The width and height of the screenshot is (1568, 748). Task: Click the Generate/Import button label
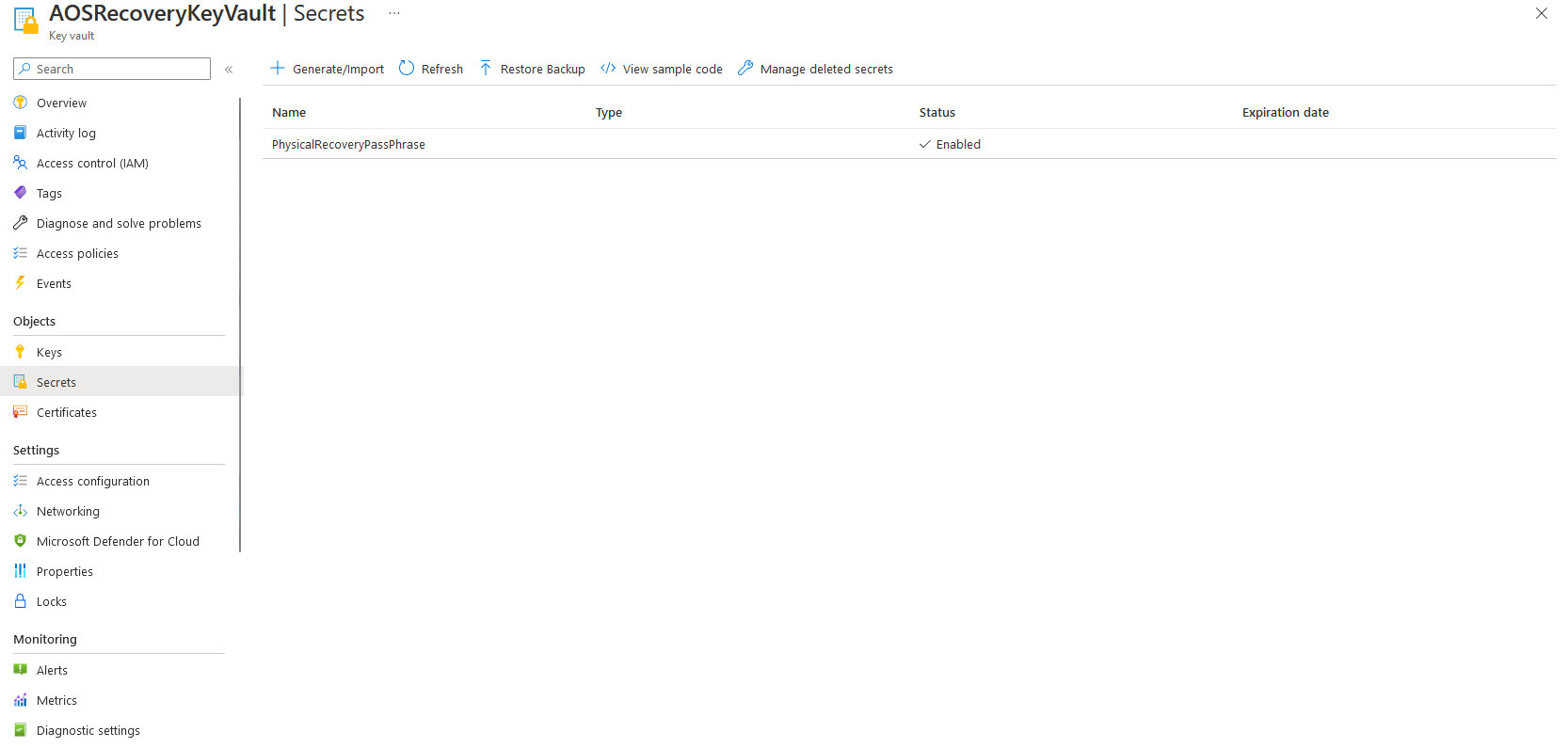coord(338,69)
